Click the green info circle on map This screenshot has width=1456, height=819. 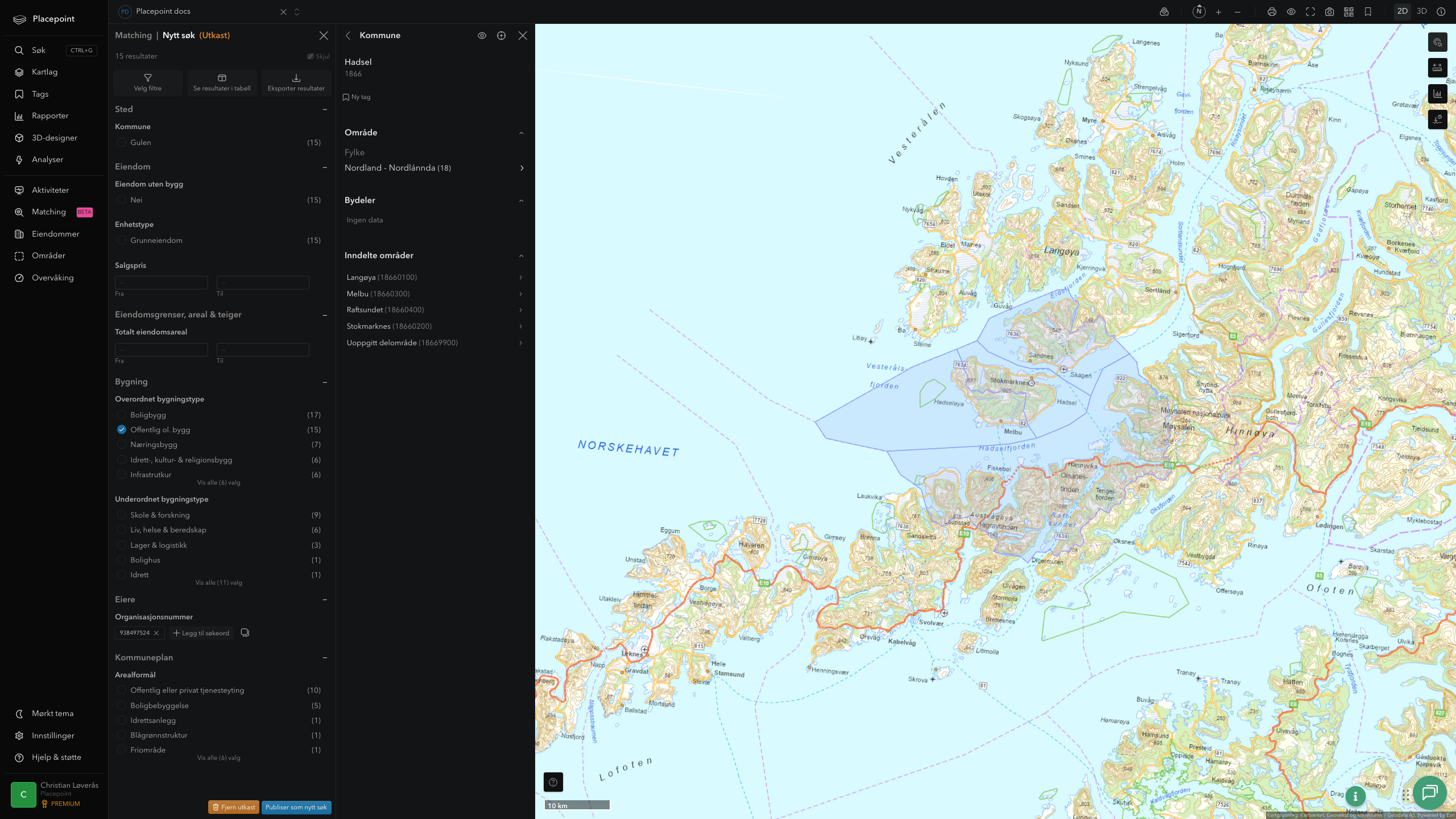(1355, 797)
